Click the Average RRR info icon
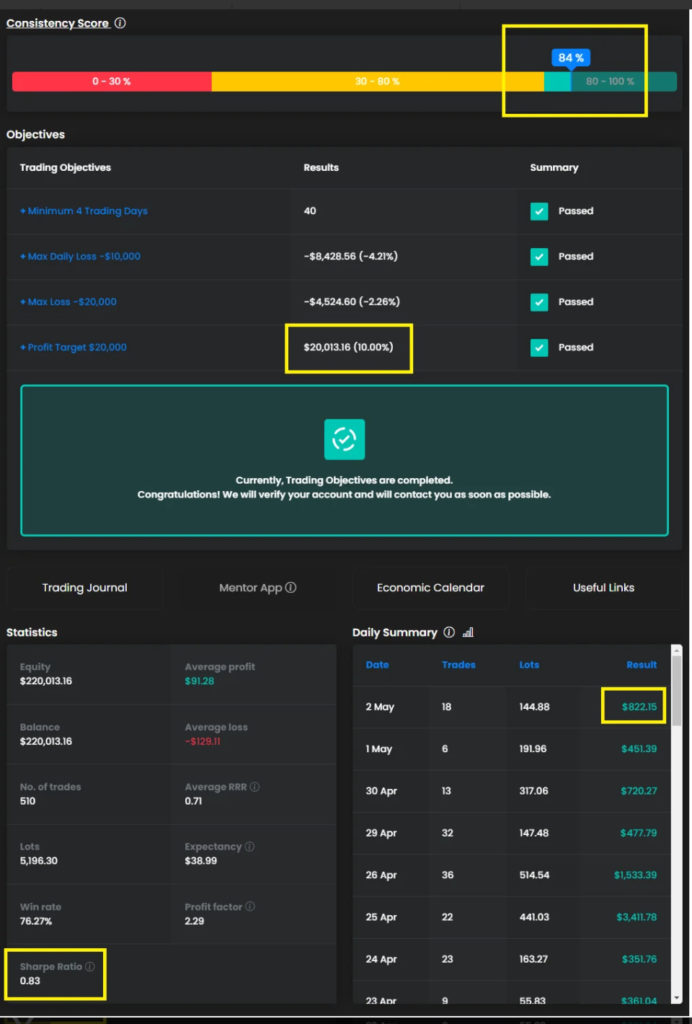The image size is (692, 1024). pyautogui.click(x=255, y=787)
